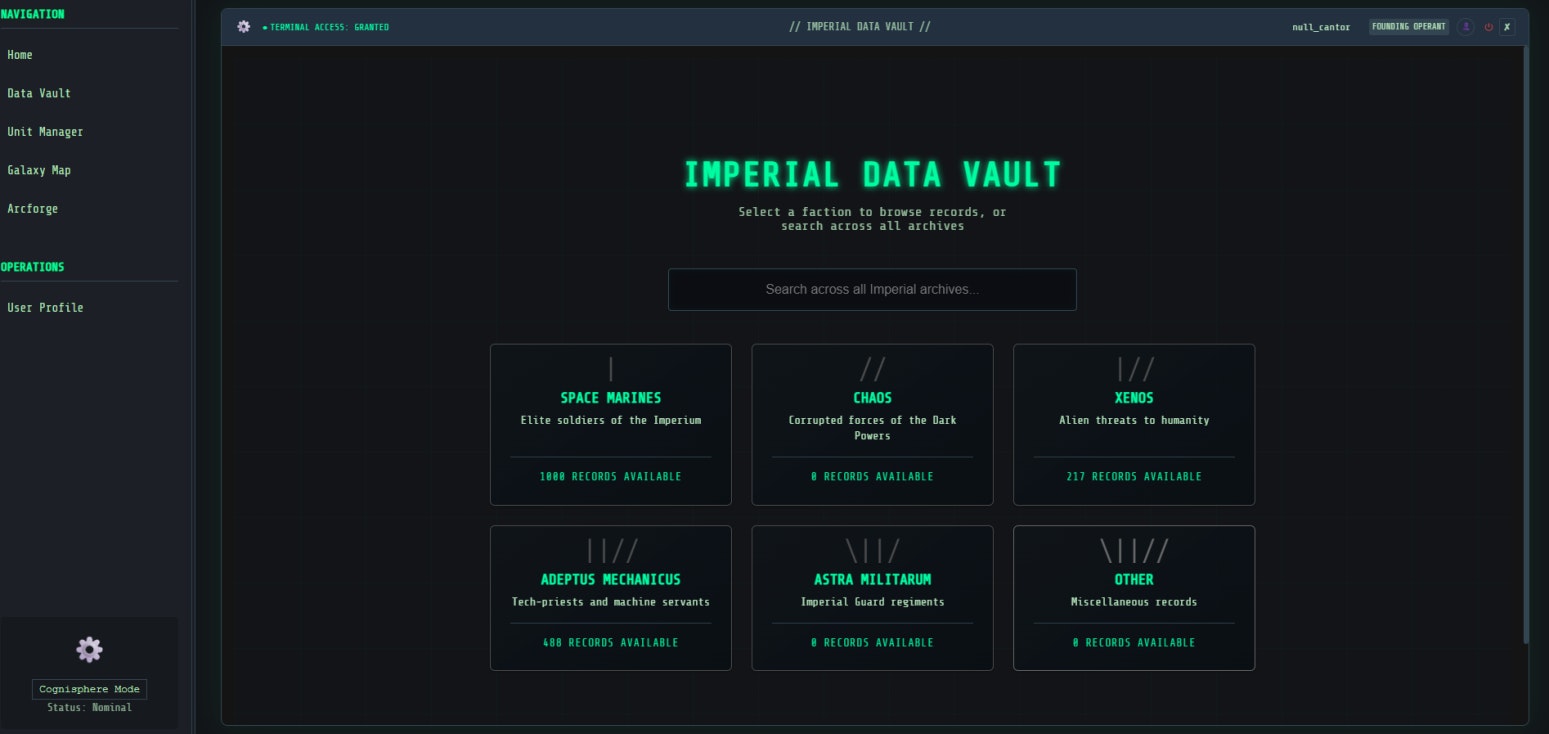Click the FOUNDING OPERANT badge

tap(1409, 27)
